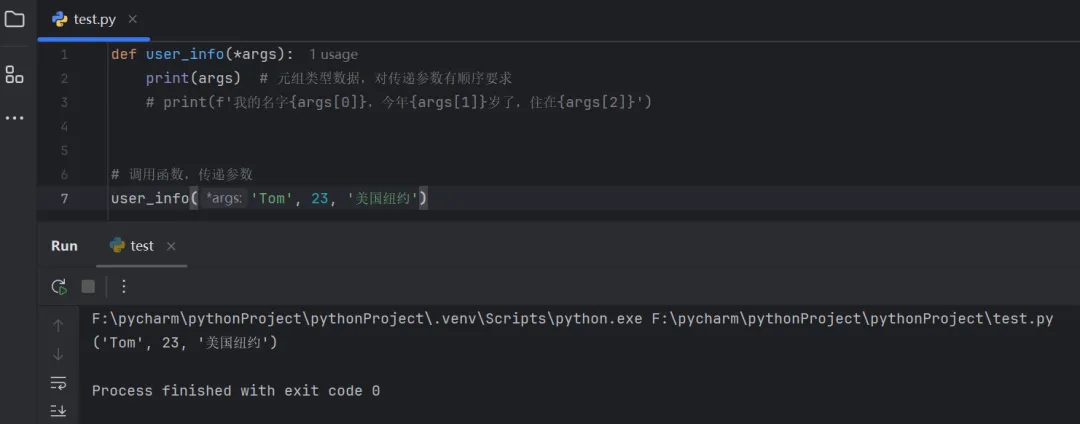Close the test.py editor tab
The image size is (1080, 424).
pos(133,19)
